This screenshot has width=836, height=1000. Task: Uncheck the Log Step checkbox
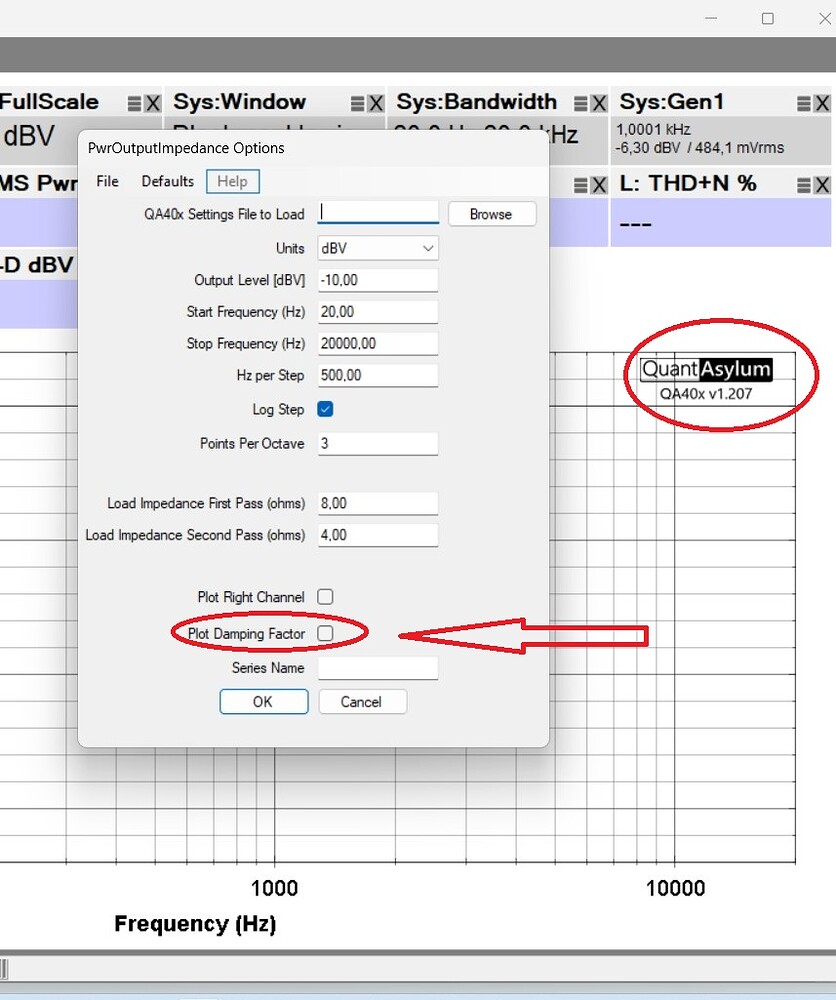(x=325, y=409)
